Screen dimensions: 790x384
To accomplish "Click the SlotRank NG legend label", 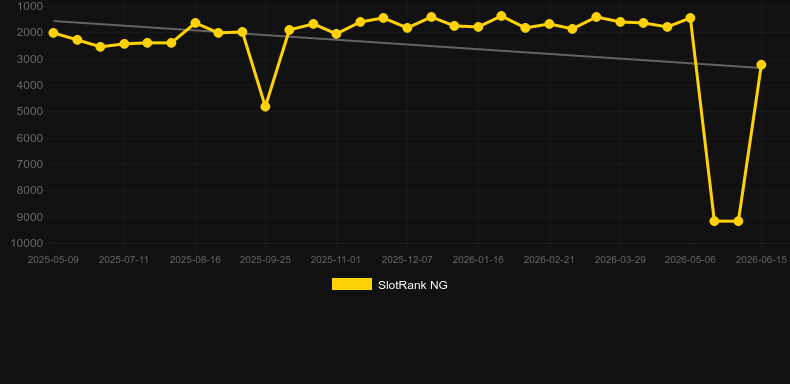I will point(413,285).
